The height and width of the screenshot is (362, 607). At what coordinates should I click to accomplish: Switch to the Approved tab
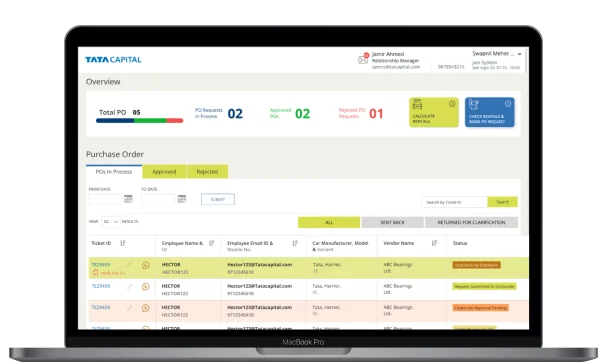click(x=164, y=172)
